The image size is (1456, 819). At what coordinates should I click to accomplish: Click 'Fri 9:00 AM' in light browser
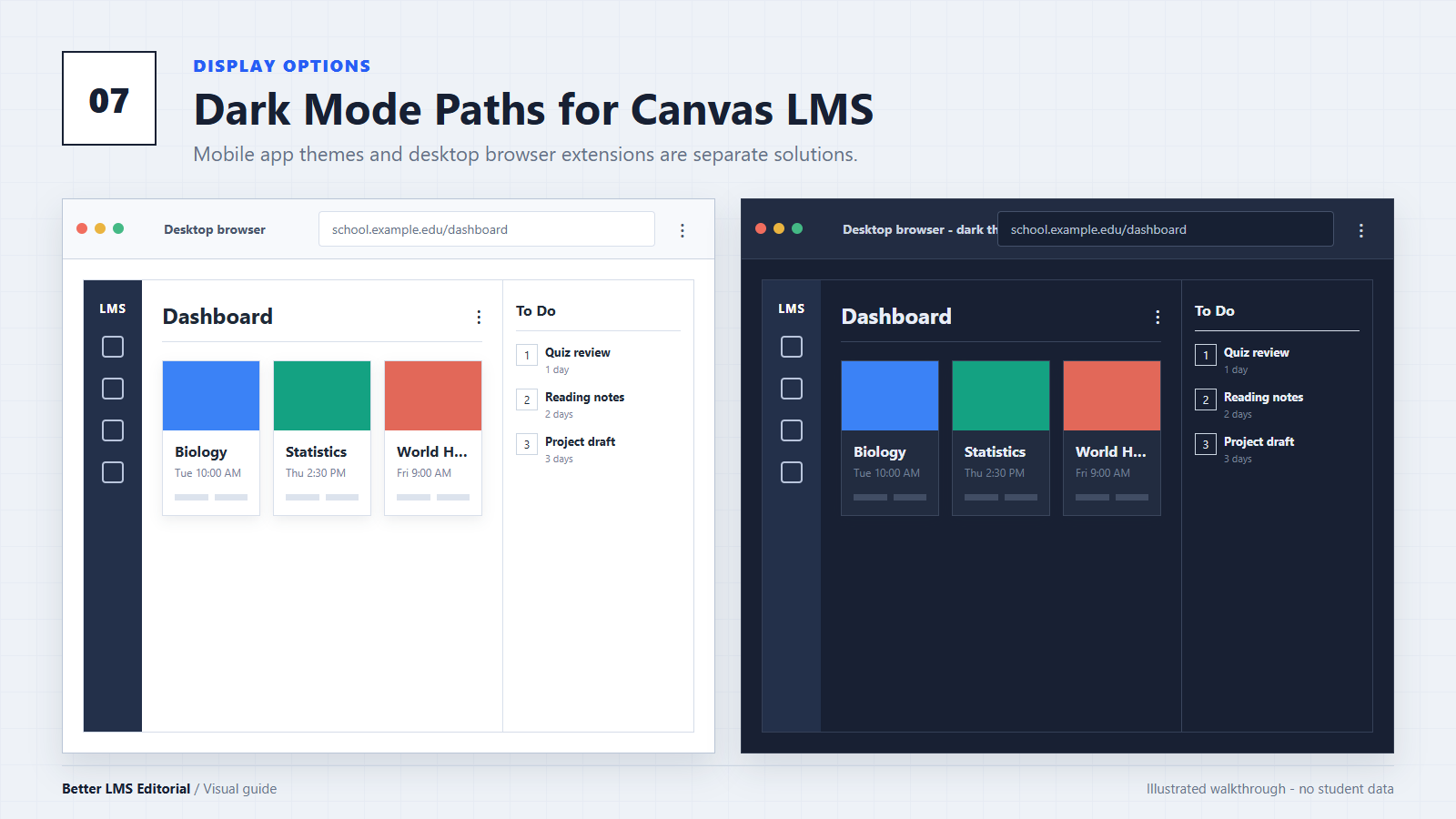(x=424, y=473)
